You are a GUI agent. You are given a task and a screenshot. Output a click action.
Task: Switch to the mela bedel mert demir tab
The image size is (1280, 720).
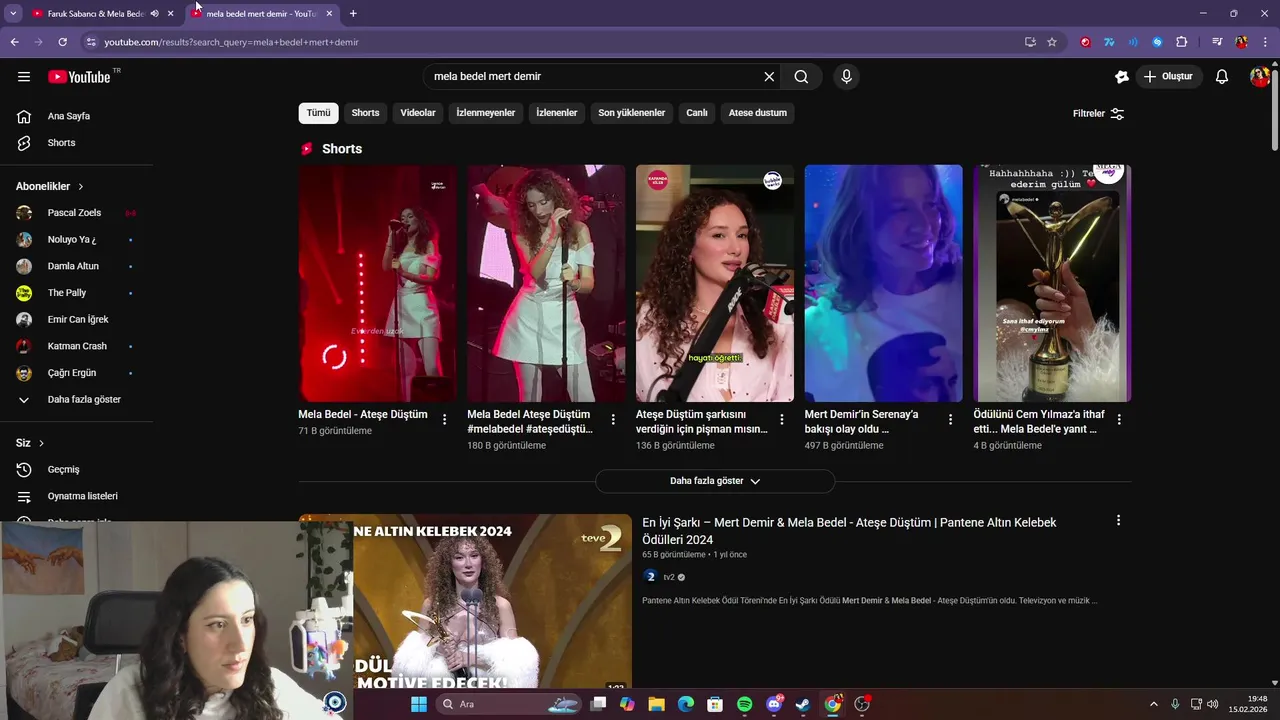pyautogui.click(x=260, y=14)
